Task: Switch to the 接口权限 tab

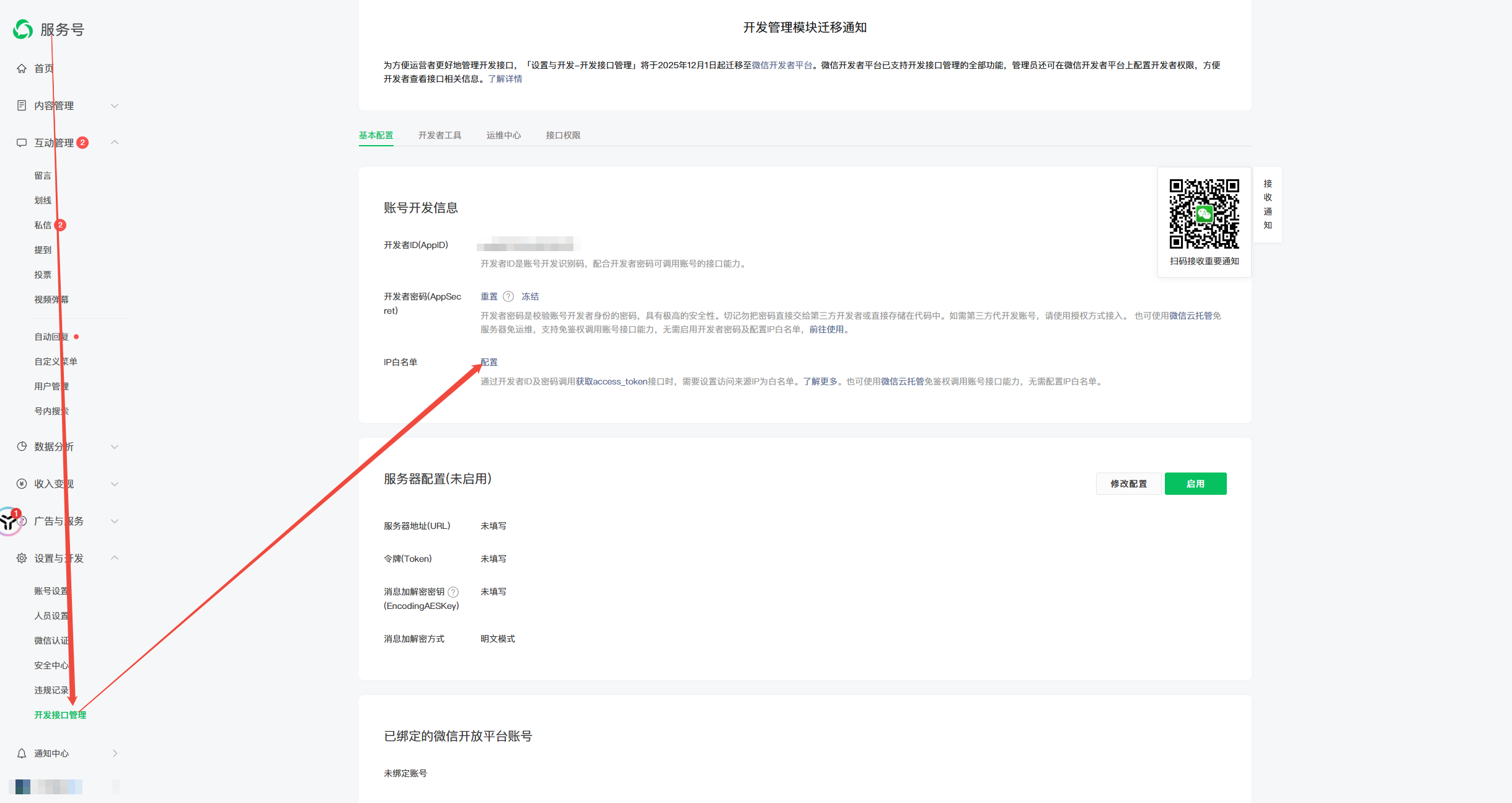Action: (563, 135)
